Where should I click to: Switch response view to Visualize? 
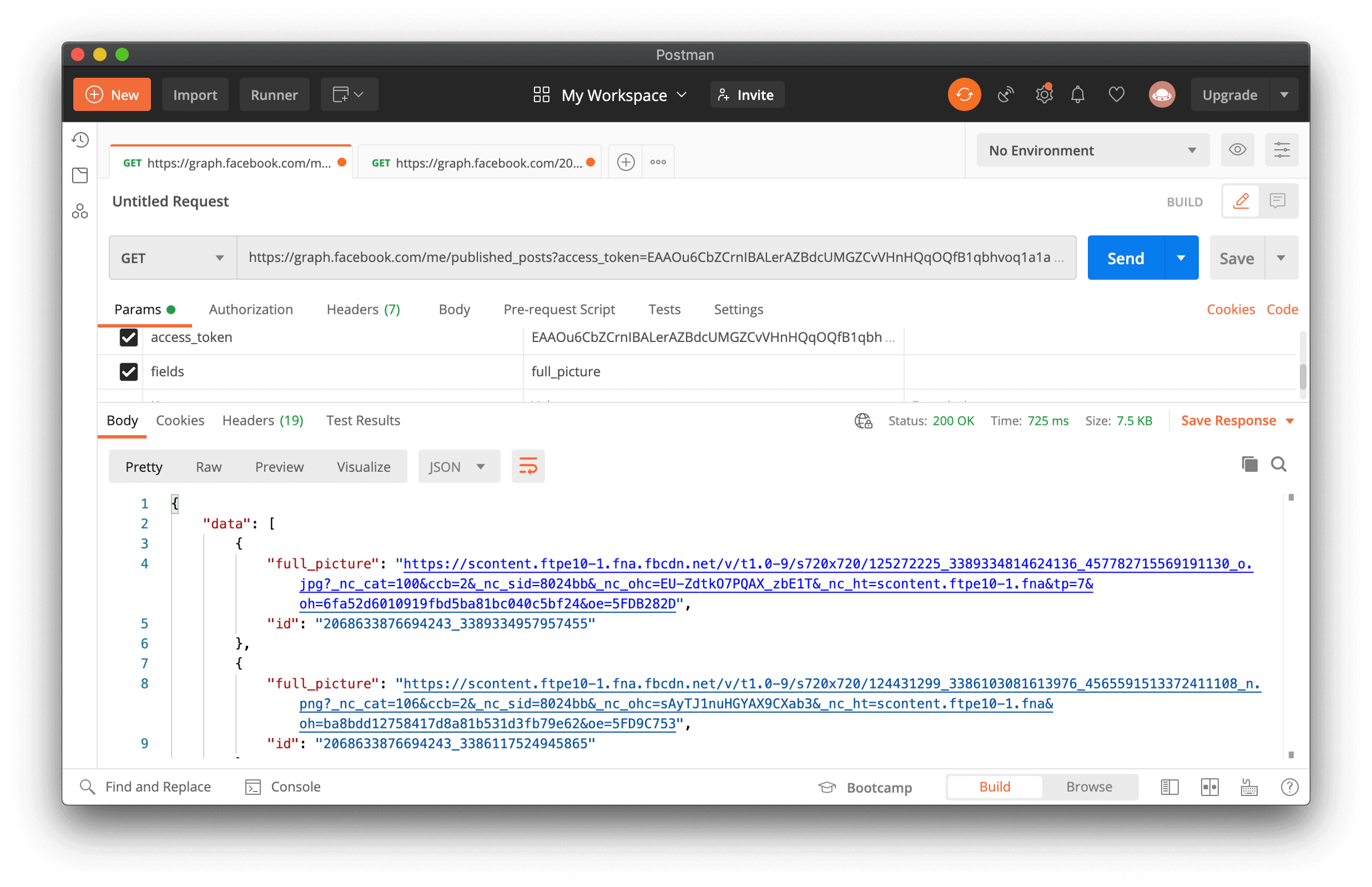point(364,467)
